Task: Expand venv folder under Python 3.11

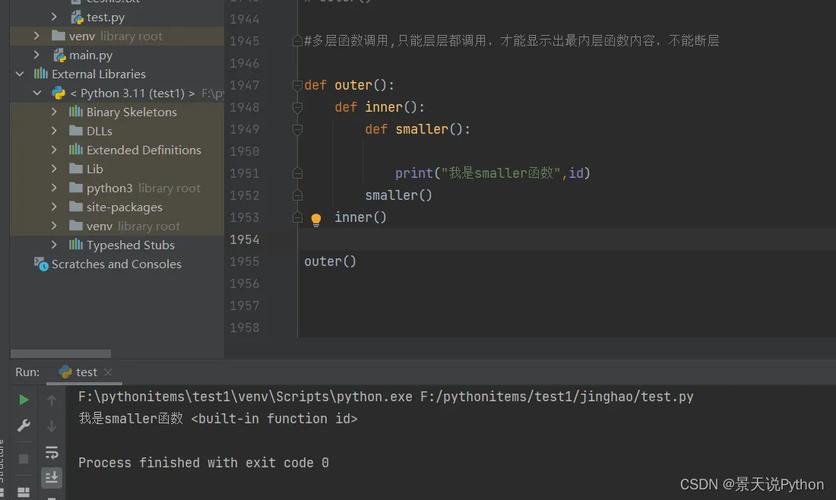Action: pos(54,226)
